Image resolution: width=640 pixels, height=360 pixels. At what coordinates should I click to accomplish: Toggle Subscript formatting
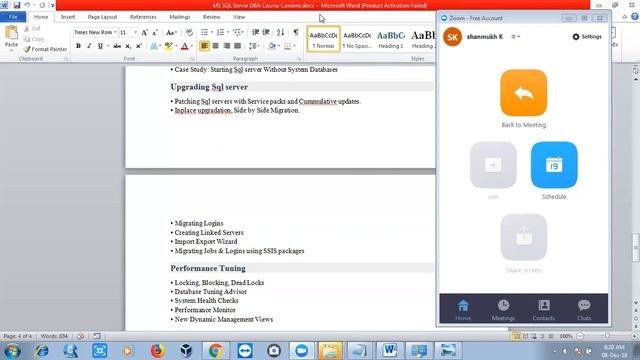click(x=128, y=46)
